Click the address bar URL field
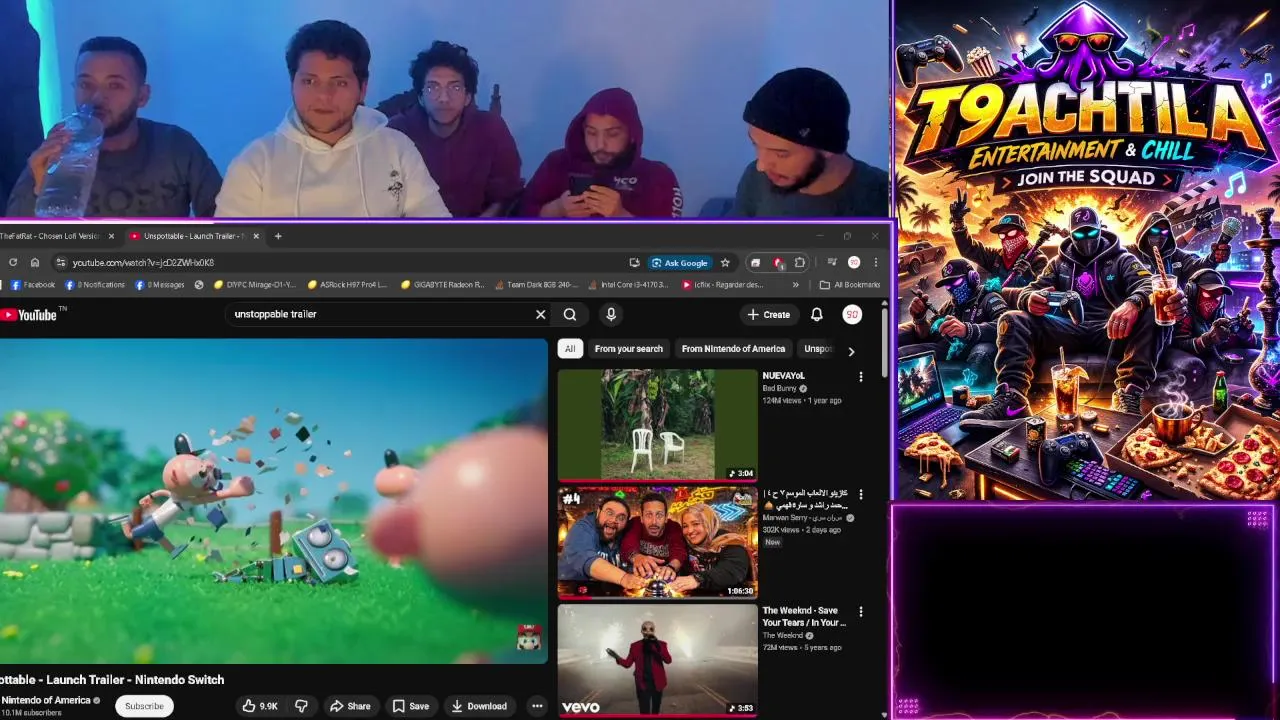Viewport: 1280px width, 720px height. point(340,262)
